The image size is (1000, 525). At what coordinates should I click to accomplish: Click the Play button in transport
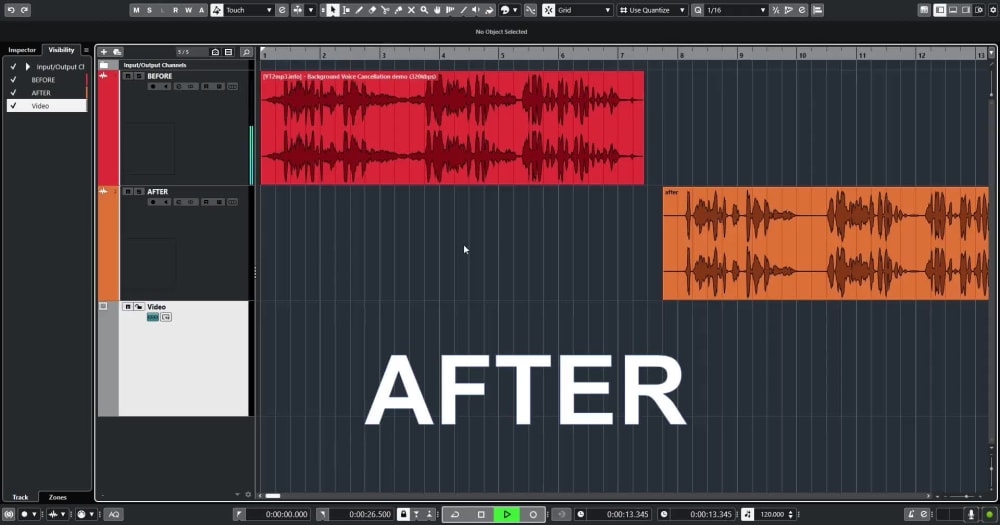pos(507,514)
